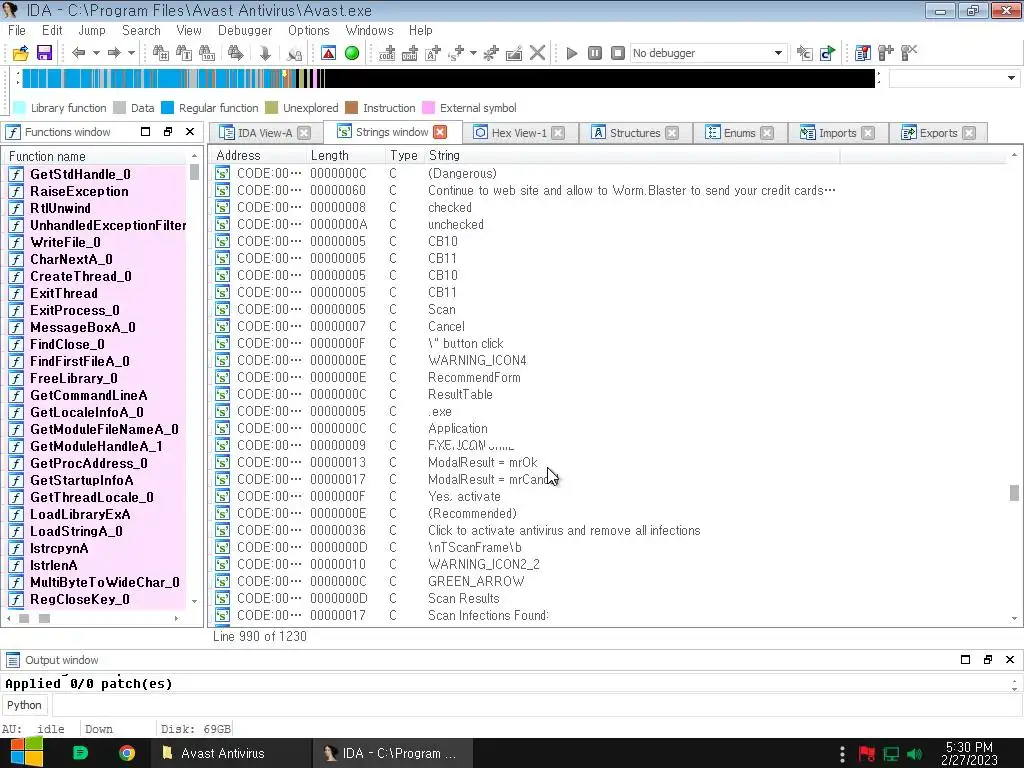Click the green circle toolbar icon
The image size is (1024, 768).
pyautogui.click(x=352, y=53)
